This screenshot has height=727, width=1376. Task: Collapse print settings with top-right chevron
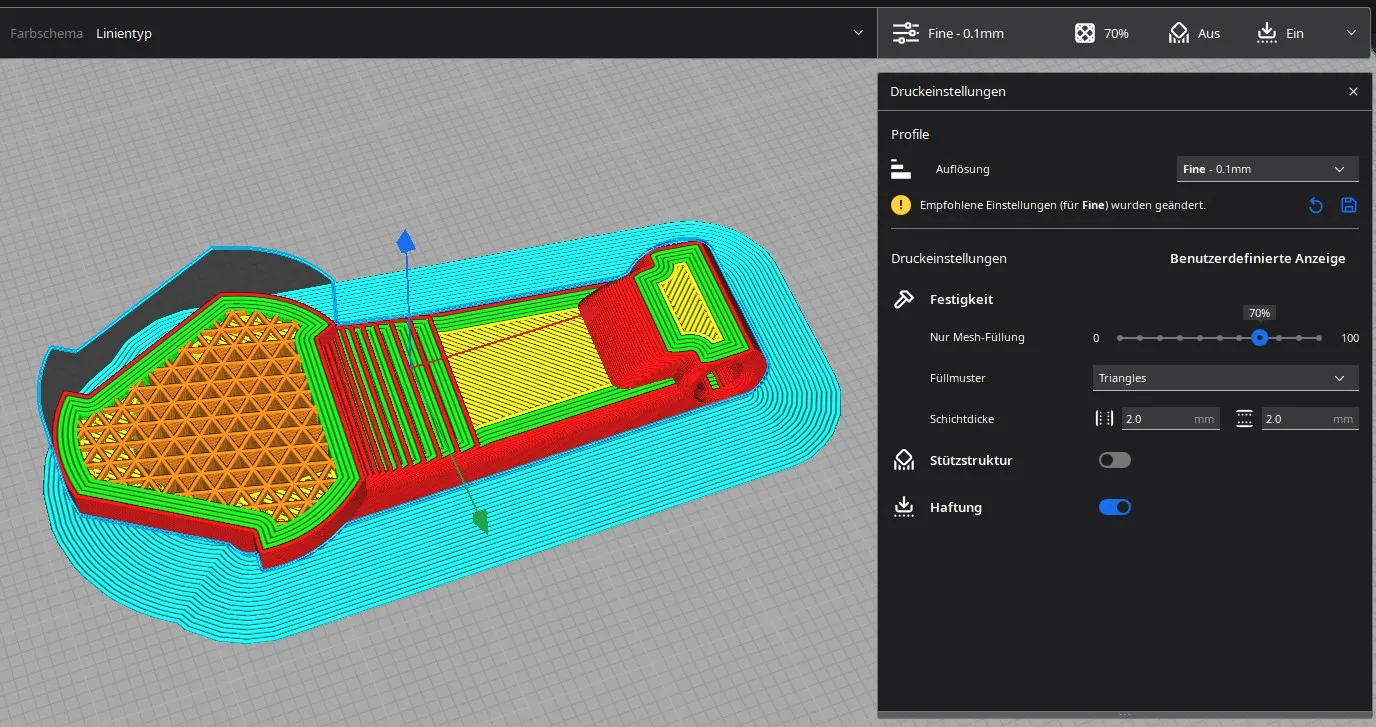[1351, 33]
